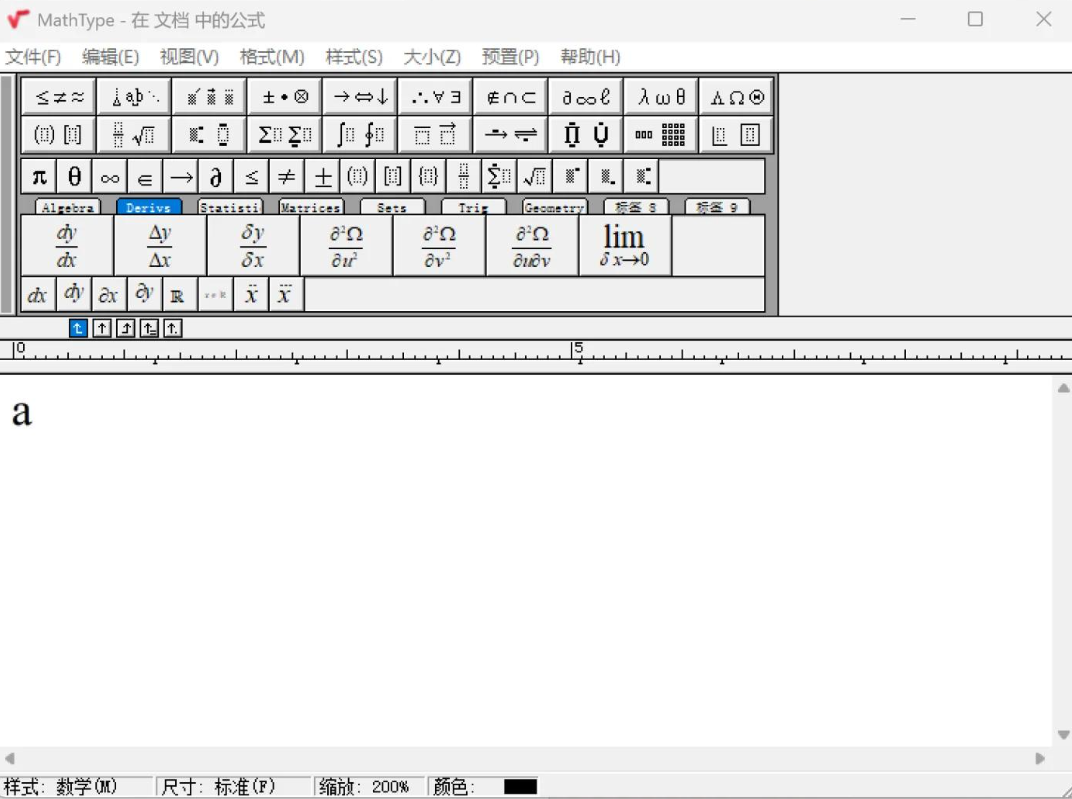This screenshot has width=1072, height=799.
Task: Insert the theta symbol
Action: click(75, 177)
